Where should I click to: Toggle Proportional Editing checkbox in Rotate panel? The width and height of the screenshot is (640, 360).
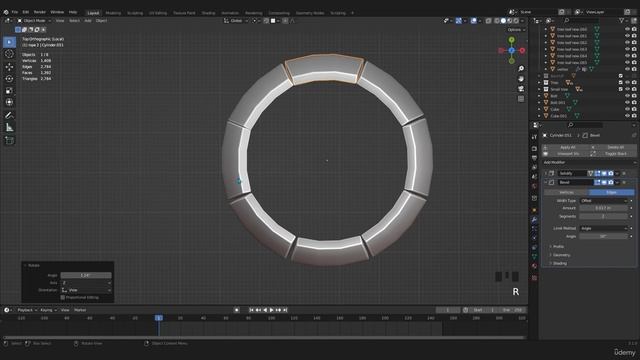63,298
